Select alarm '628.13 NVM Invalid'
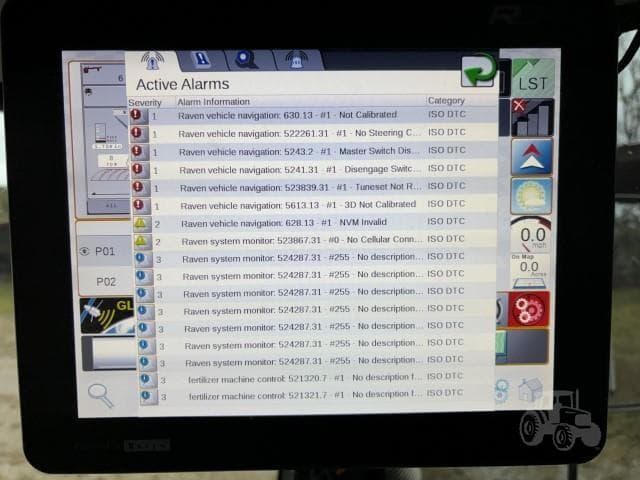The width and height of the screenshot is (640, 480). 315,223
